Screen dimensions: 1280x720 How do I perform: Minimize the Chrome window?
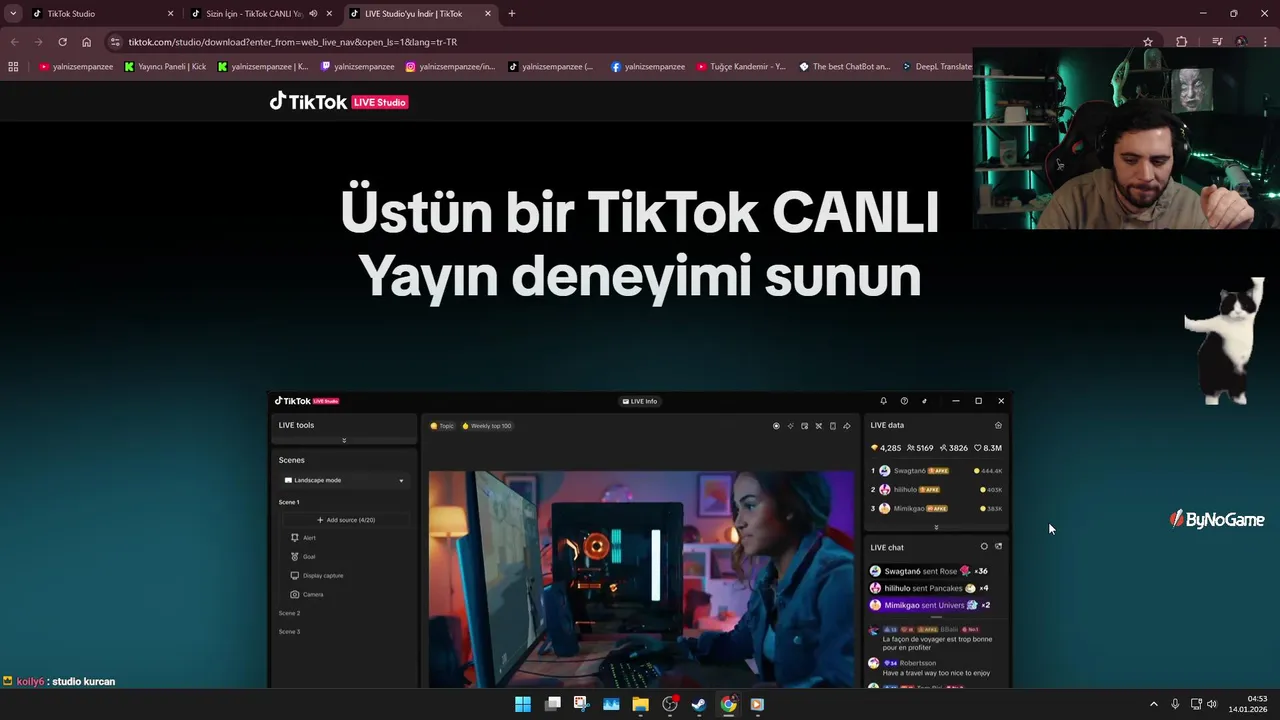point(1203,13)
